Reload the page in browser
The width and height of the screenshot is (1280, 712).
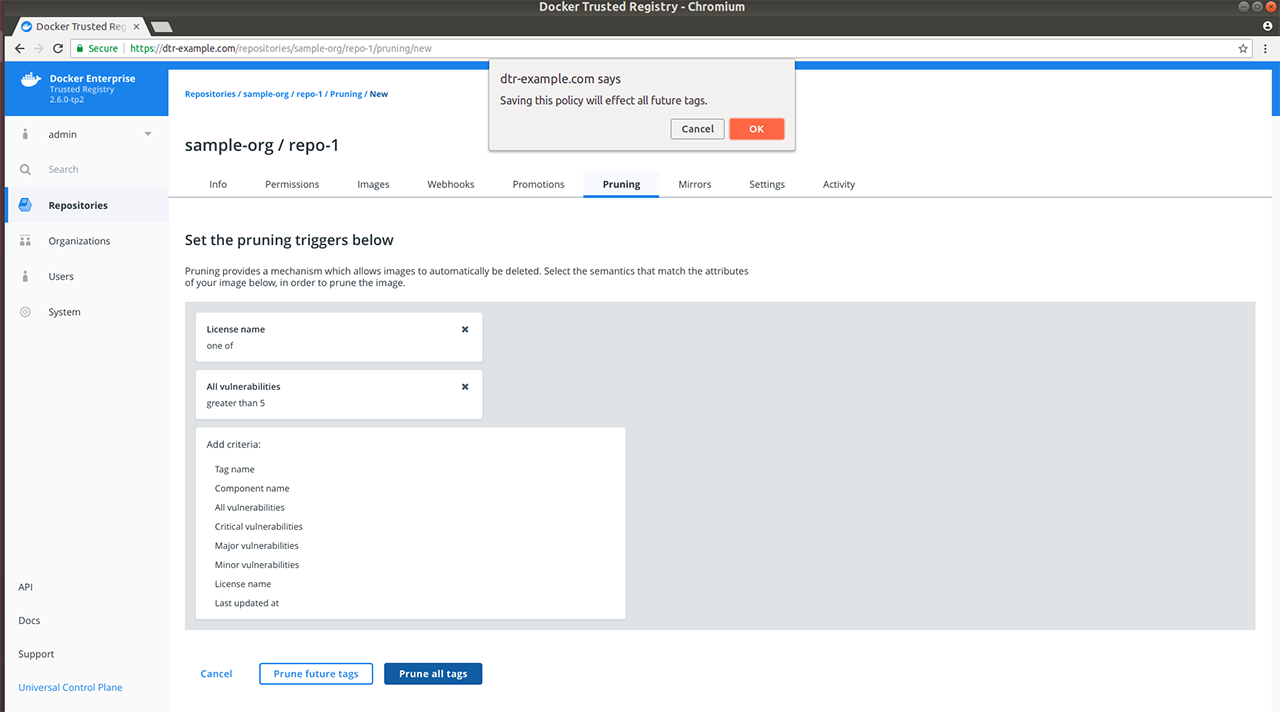(x=58, y=48)
